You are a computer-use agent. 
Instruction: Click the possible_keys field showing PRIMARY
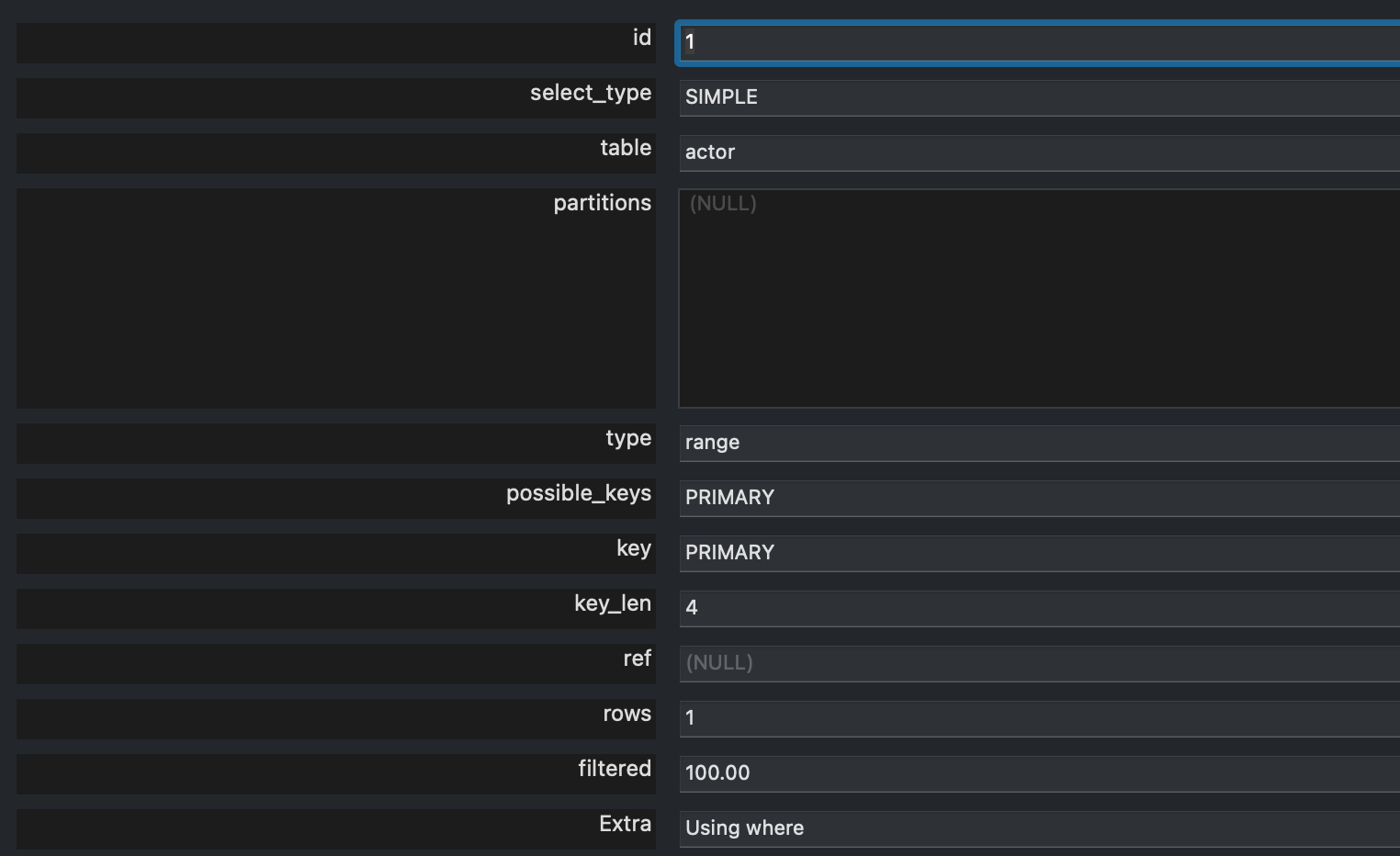pos(1038,498)
